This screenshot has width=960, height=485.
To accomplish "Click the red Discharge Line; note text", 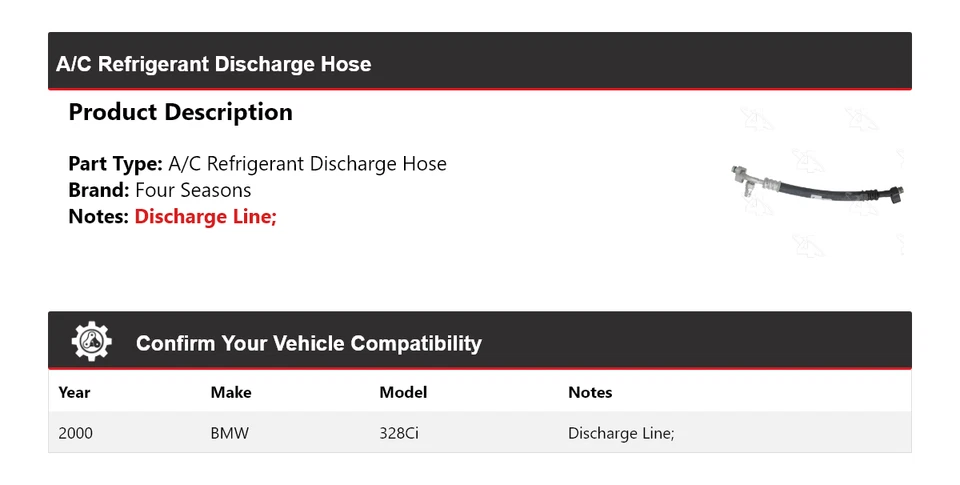I will click(x=206, y=216).
